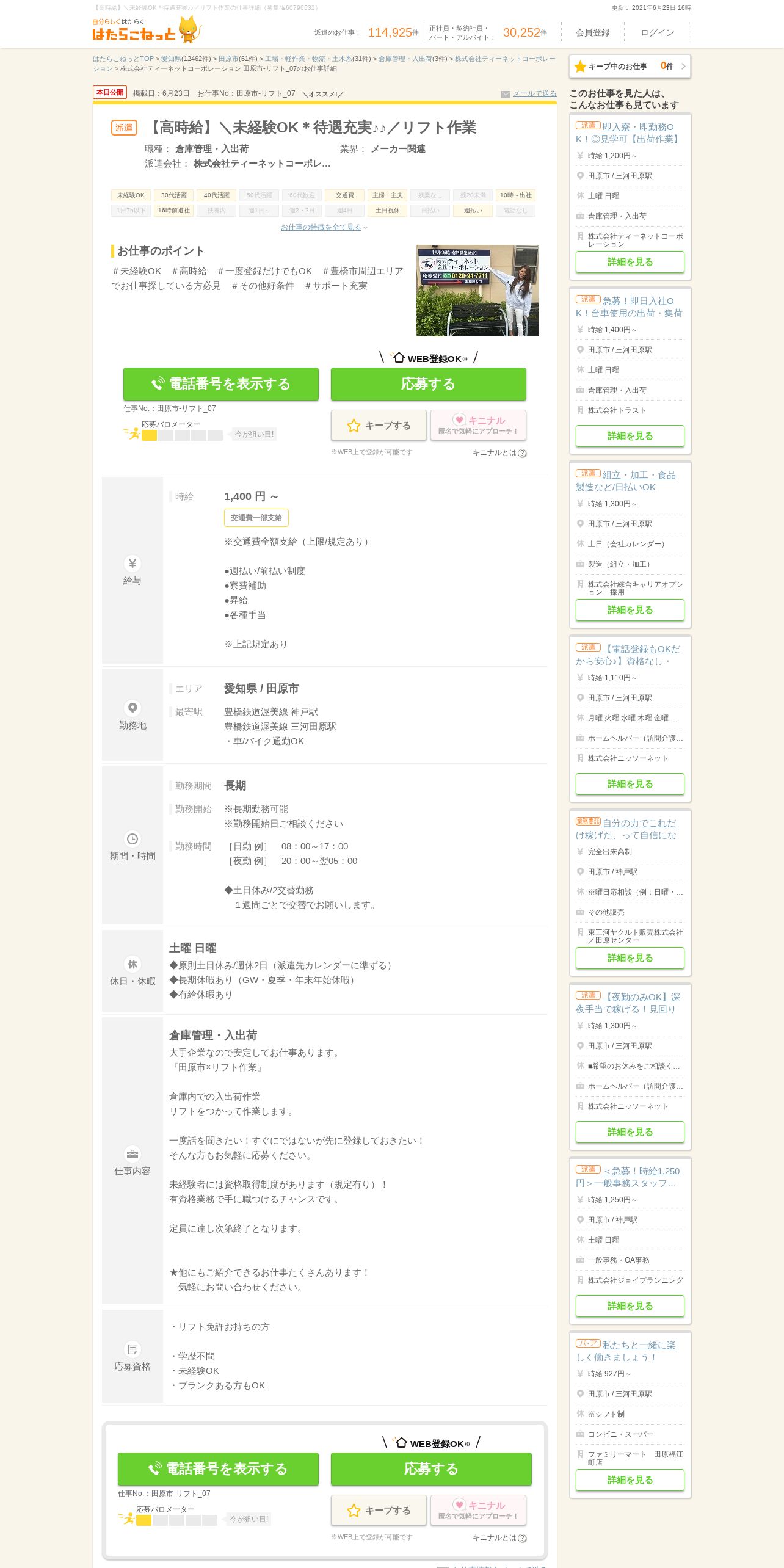Image resolution: width=784 pixels, height=1568 pixels.
Task: Open ログイン in header
Action: point(657,32)
